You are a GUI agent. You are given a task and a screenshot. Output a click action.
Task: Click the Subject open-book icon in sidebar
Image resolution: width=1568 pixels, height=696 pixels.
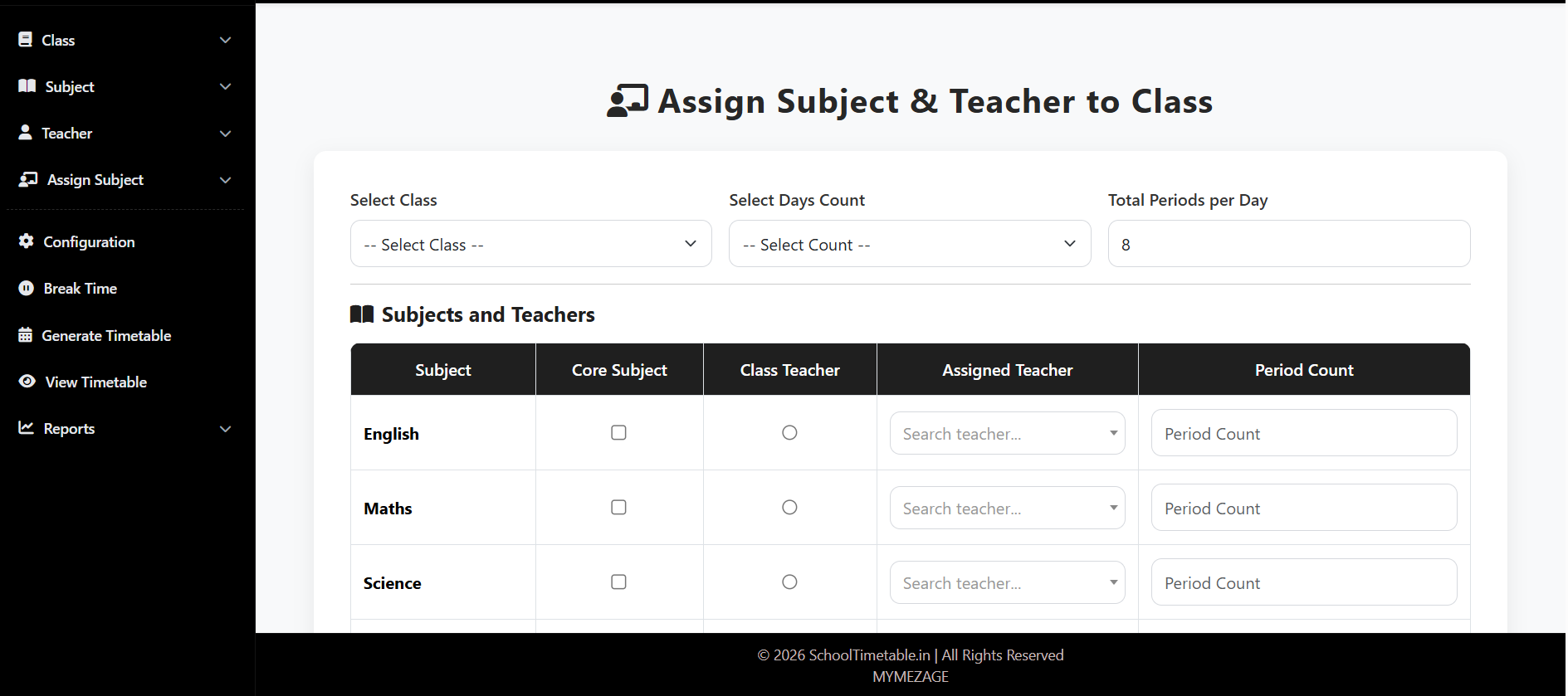(27, 86)
